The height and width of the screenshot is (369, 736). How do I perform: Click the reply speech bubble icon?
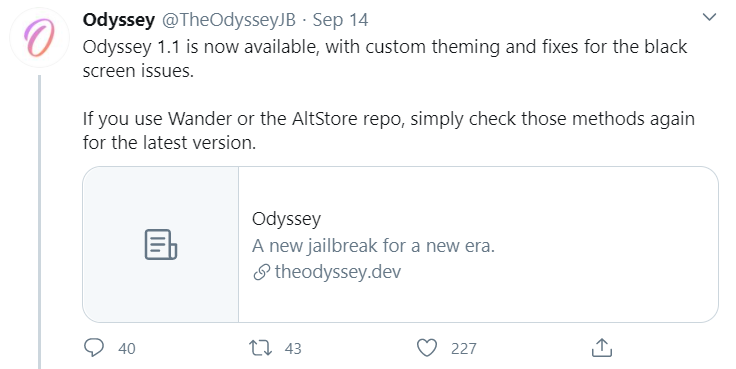pos(93,348)
